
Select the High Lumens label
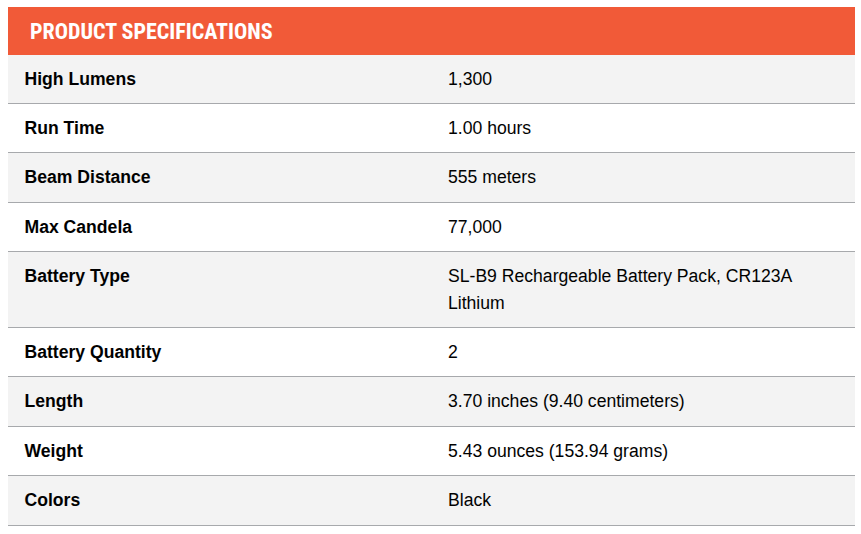80,79
